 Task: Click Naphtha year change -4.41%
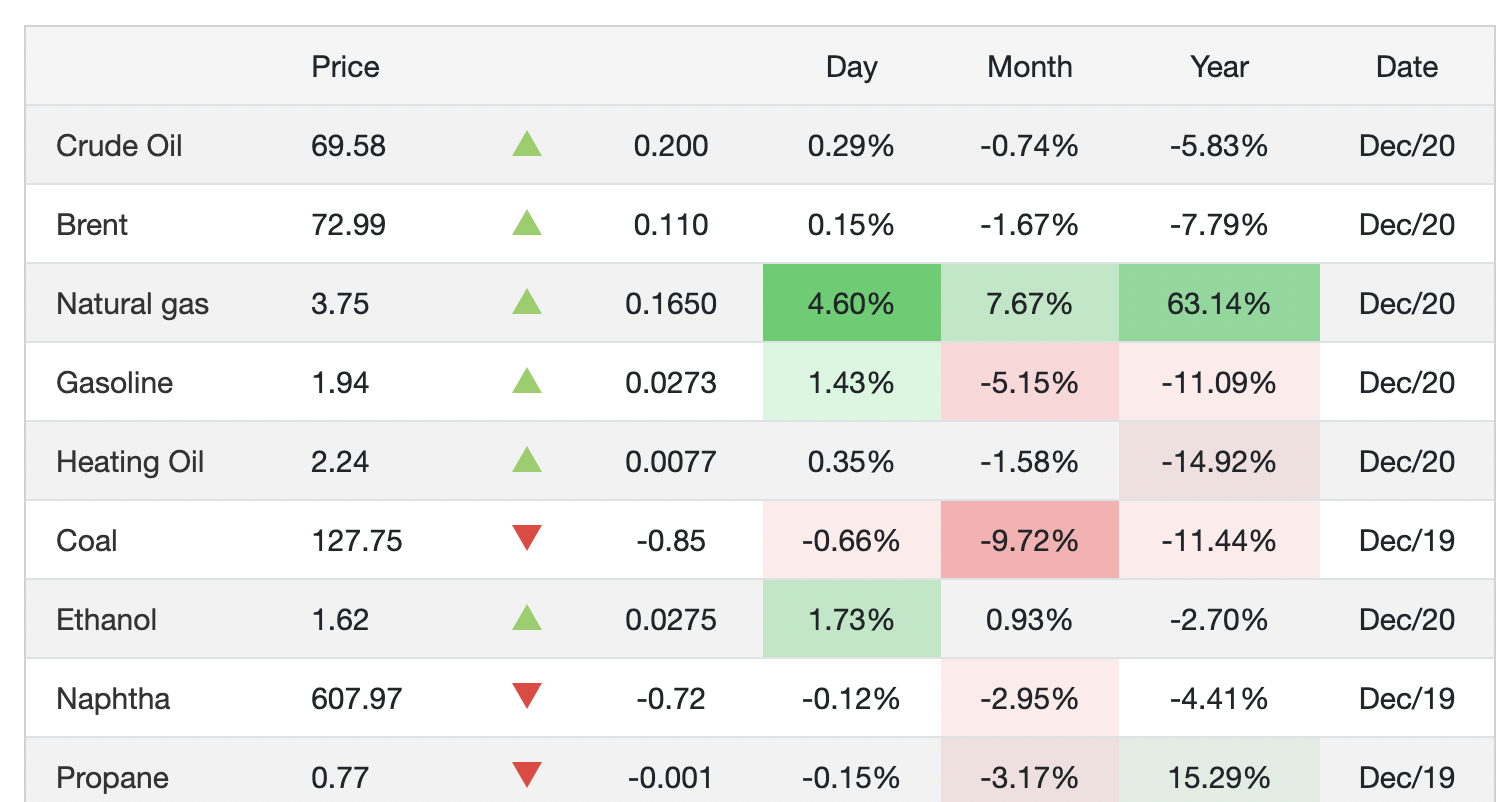(1220, 698)
